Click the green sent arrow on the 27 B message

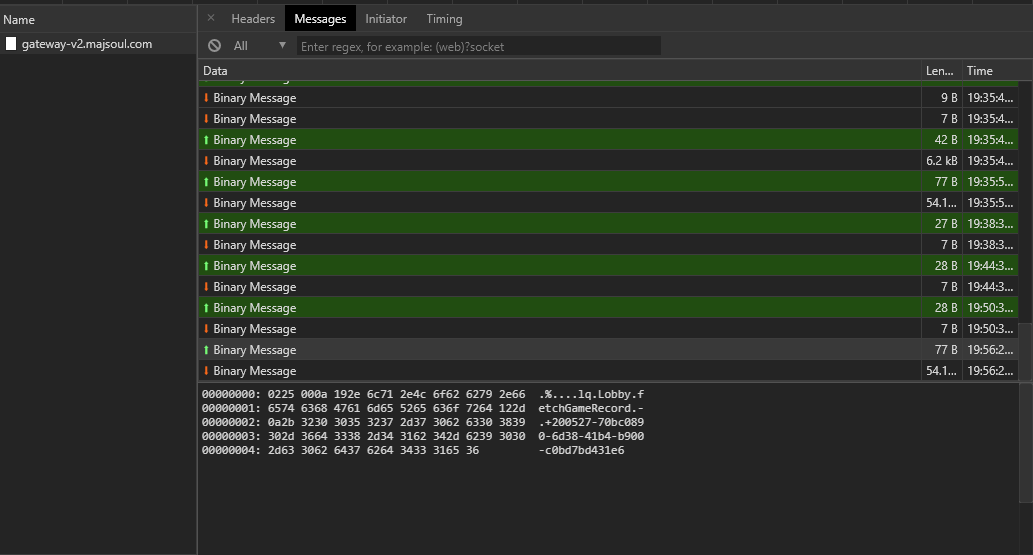(x=206, y=224)
